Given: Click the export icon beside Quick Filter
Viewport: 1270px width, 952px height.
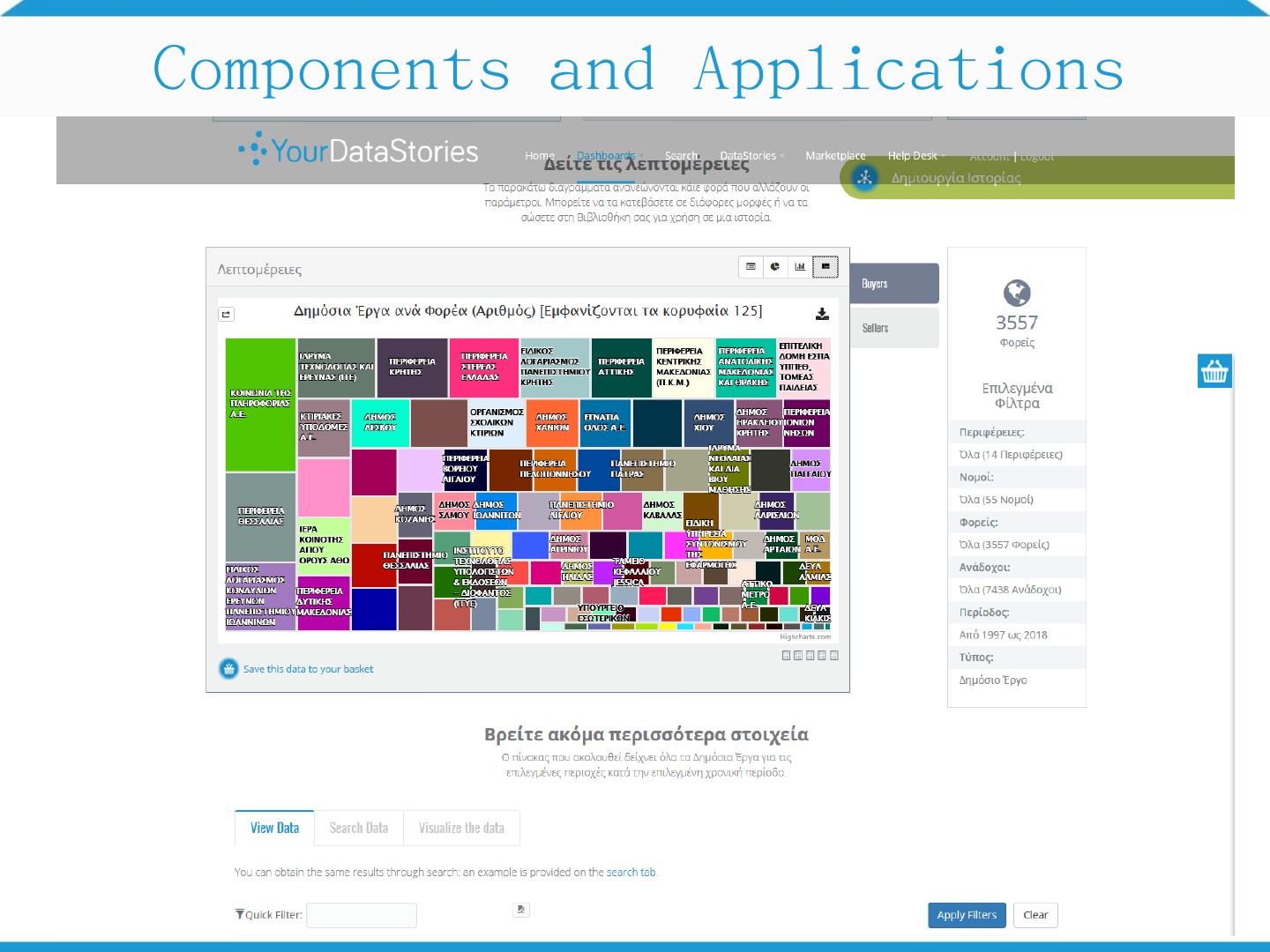Looking at the screenshot, I should 521,910.
